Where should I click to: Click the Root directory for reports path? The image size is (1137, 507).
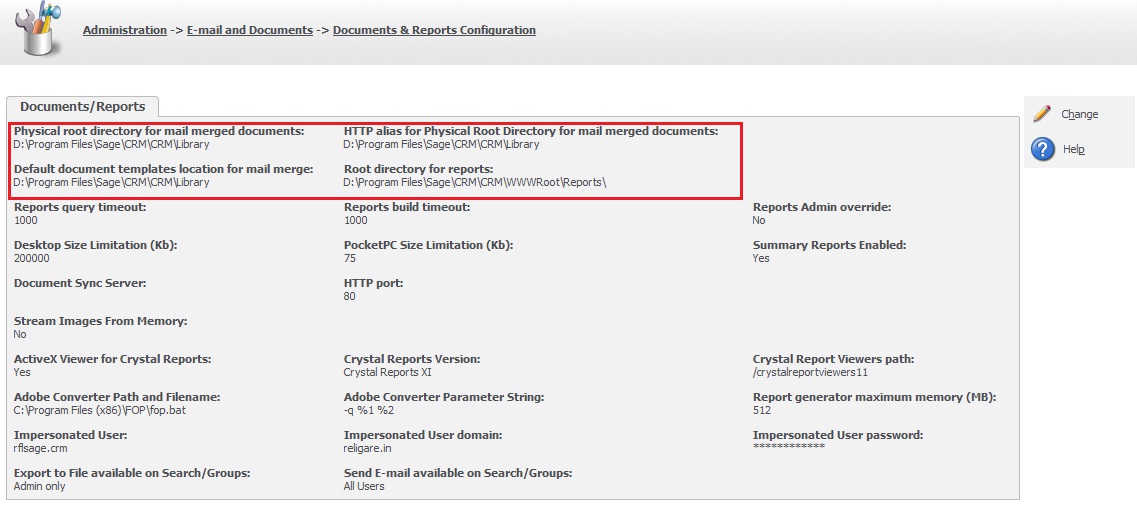click(x=475, y=182)
